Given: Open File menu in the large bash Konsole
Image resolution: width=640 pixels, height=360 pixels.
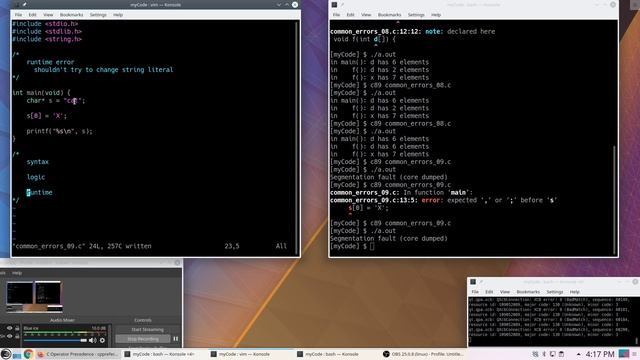Looking at the screenshot, I should coord(336,15).
